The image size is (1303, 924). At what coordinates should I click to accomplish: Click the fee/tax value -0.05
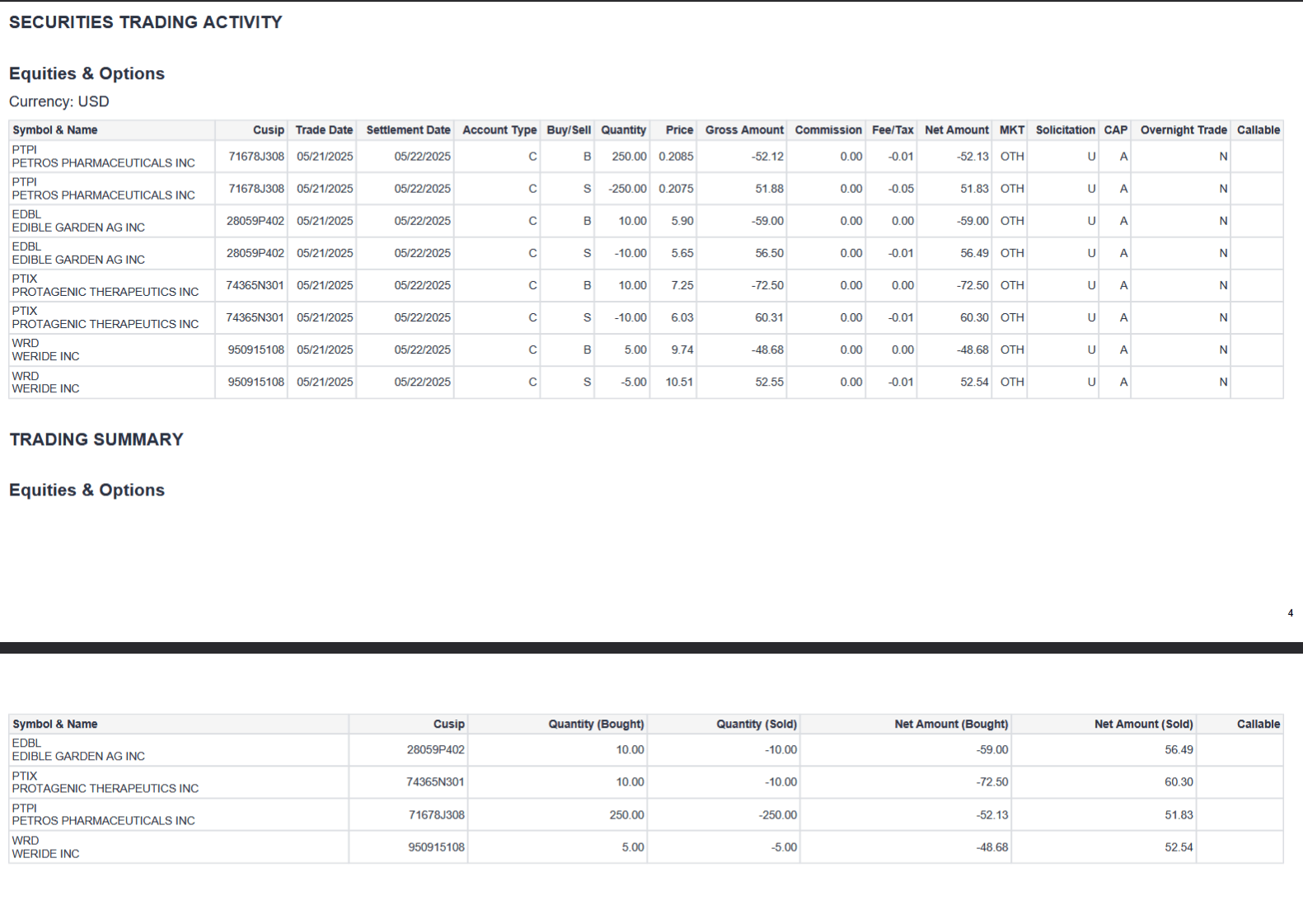(x=902, y=189)
